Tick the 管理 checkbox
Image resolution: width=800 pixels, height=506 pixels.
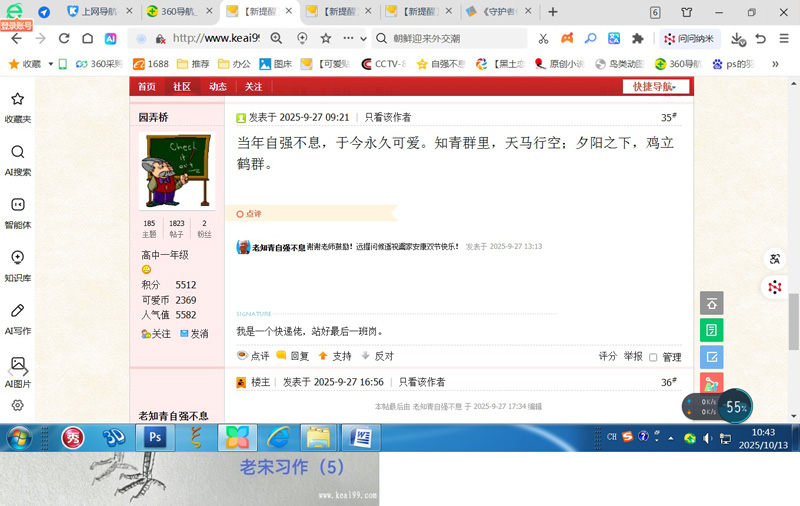(x=653, y=357)
